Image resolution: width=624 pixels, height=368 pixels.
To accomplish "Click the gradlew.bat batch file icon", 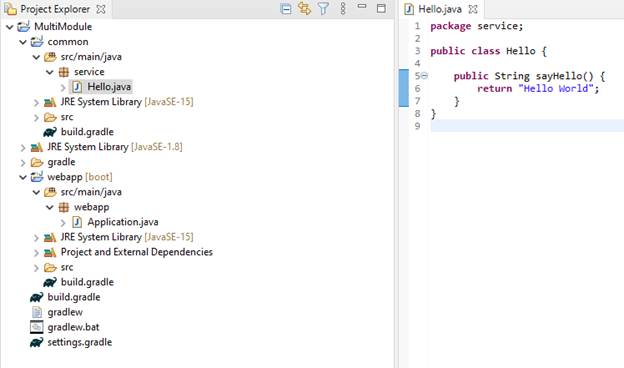I will [37, 327].
